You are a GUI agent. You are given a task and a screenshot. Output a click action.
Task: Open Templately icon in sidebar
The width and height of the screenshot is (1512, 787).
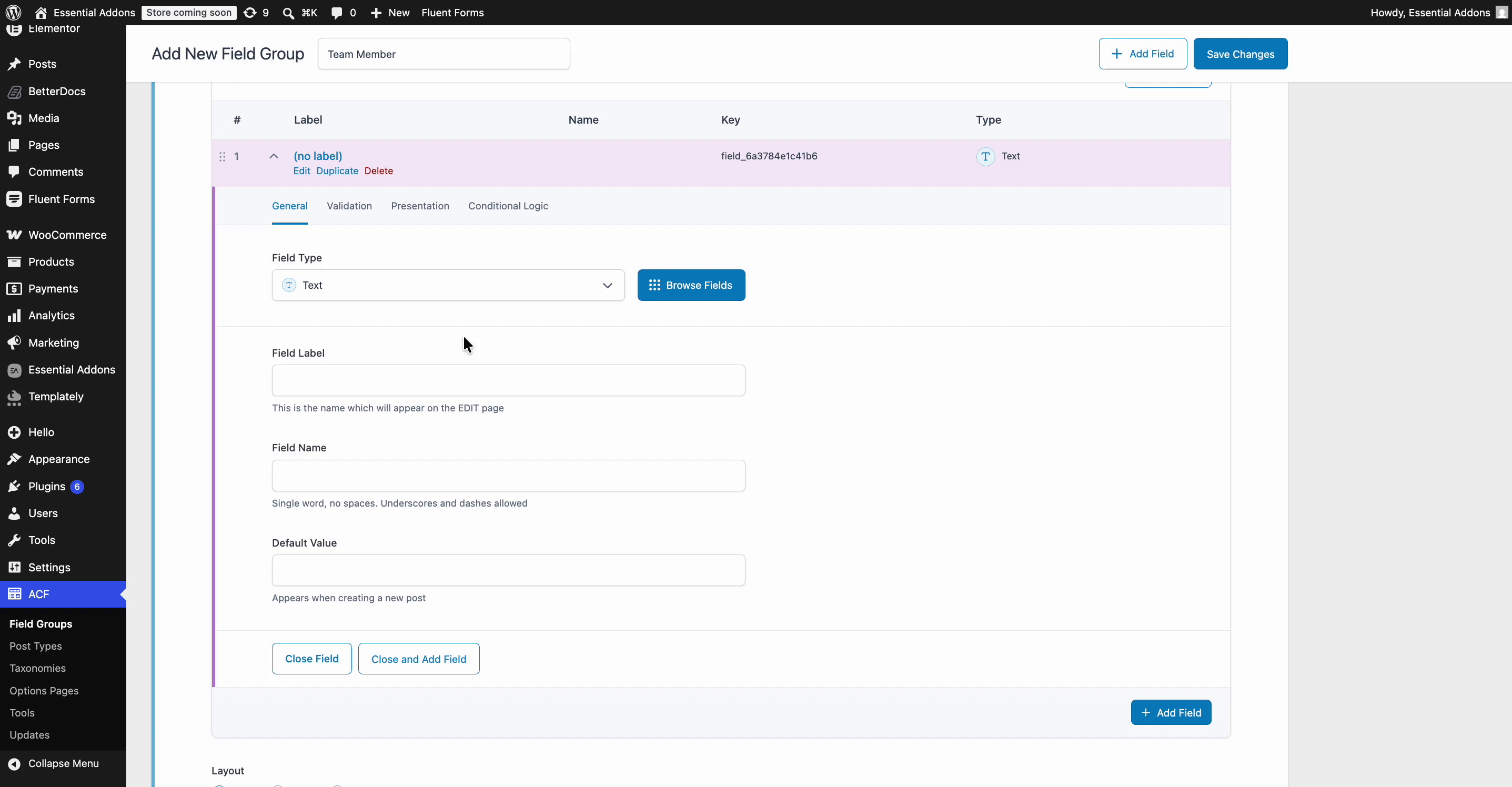point(14,397)
